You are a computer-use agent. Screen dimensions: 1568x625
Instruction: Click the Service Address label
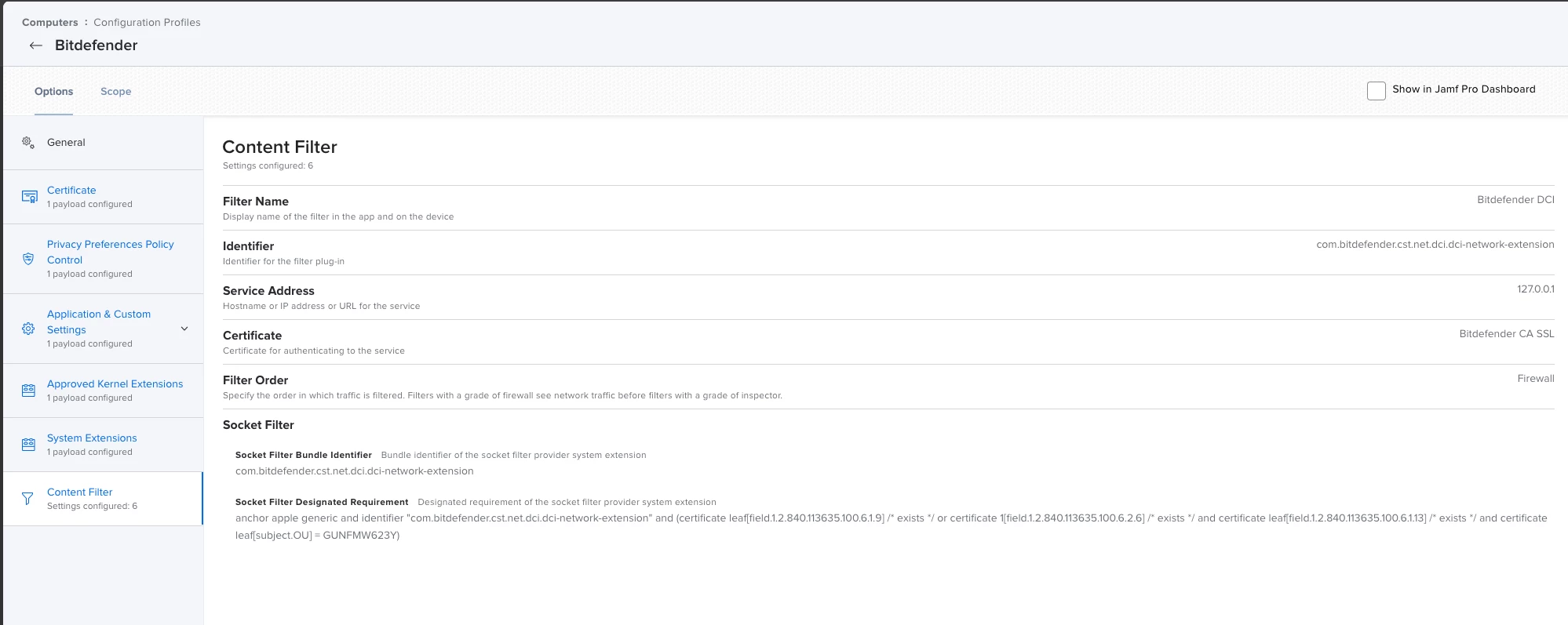point(268,291)
